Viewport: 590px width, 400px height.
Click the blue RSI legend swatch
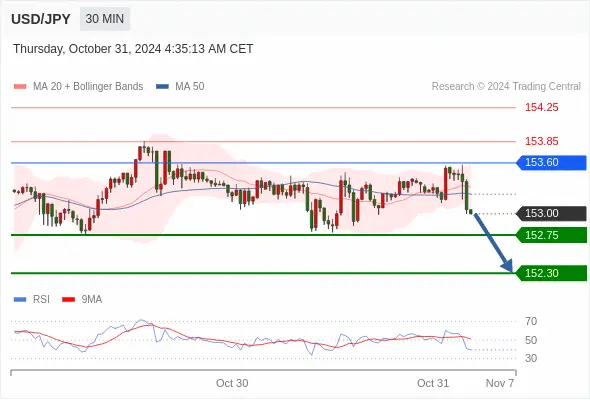20,300
